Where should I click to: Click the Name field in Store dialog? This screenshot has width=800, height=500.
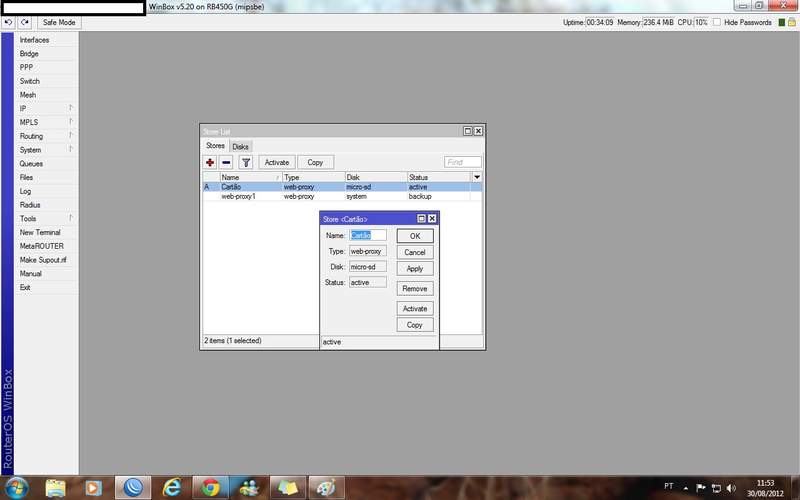pos(368,235)
